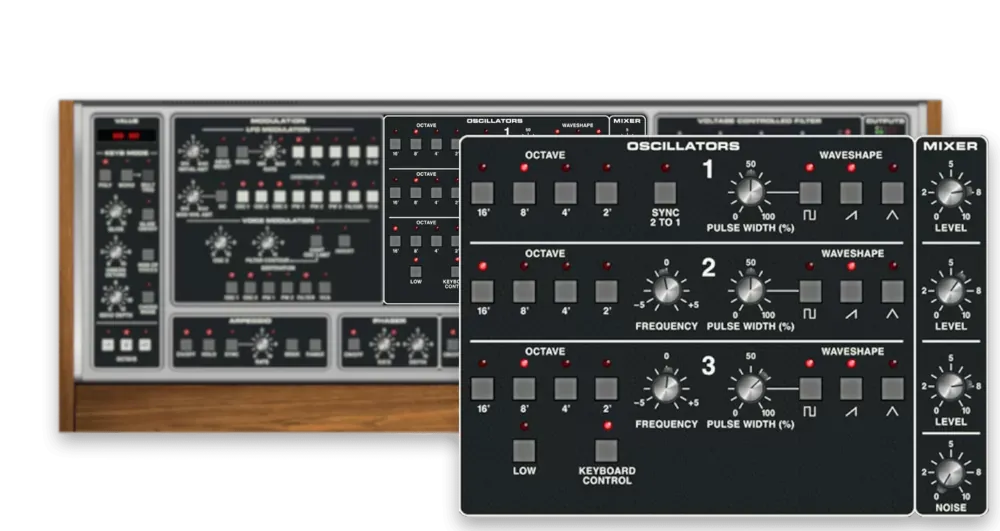Select 4' octave for oscillator 3
Image resolution: width=1000 pixels, height=531 pixels.
pyautogui.click(x=565, y=388)
